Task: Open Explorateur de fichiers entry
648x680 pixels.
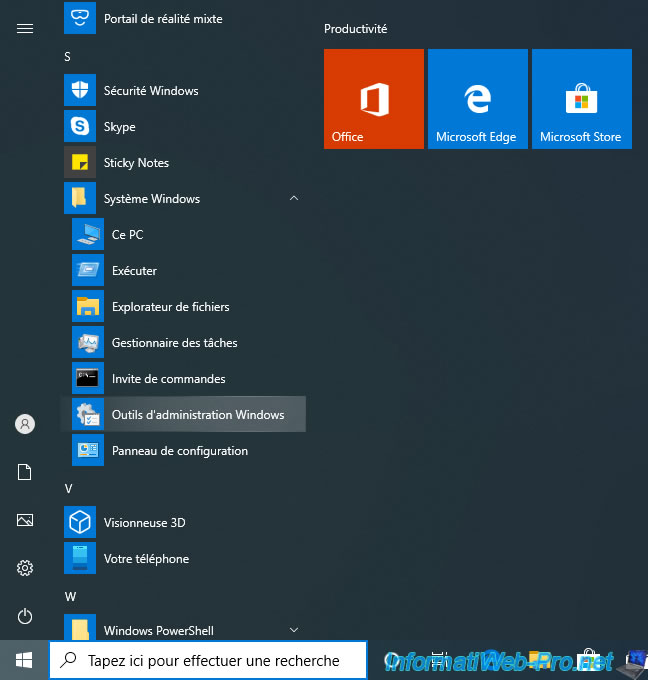Action: pyautogui.click(x=170, y=307)
